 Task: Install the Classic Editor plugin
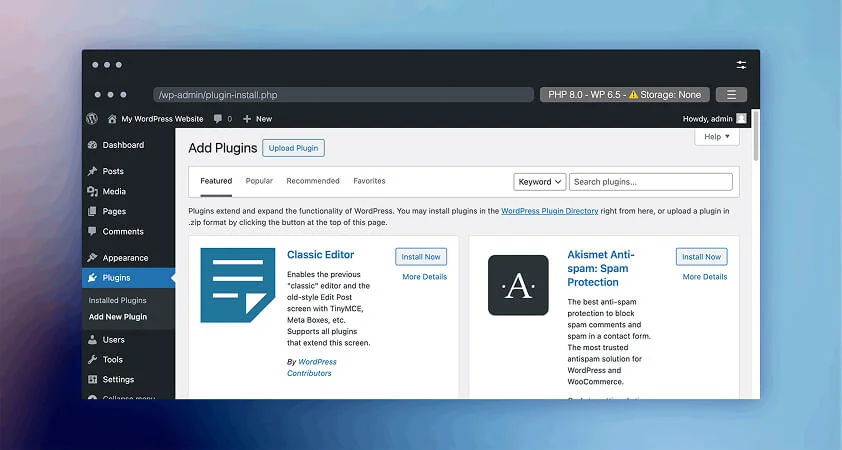click(x=421, y=257)
